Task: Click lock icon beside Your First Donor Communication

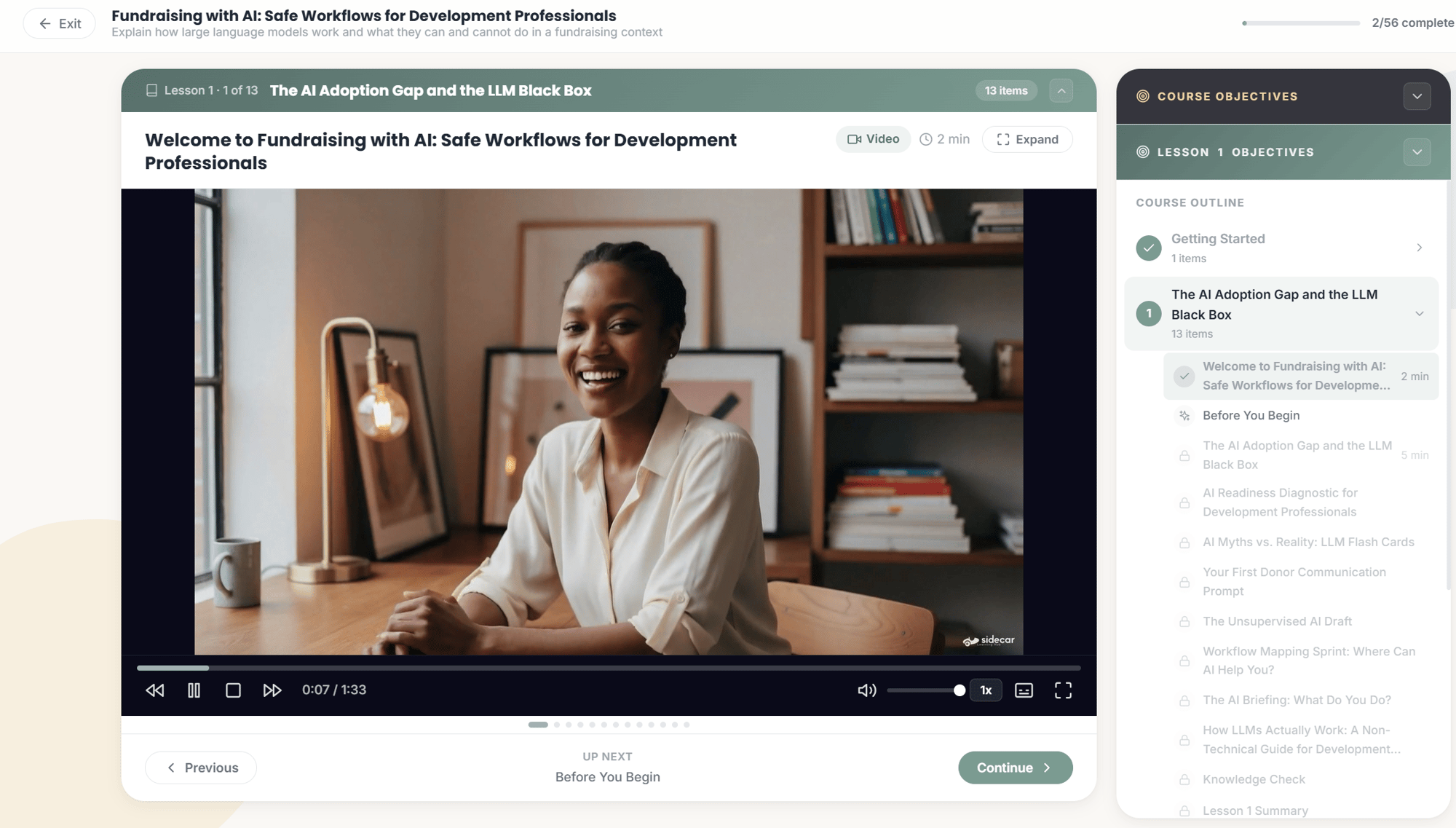Action: [1184, 583]
